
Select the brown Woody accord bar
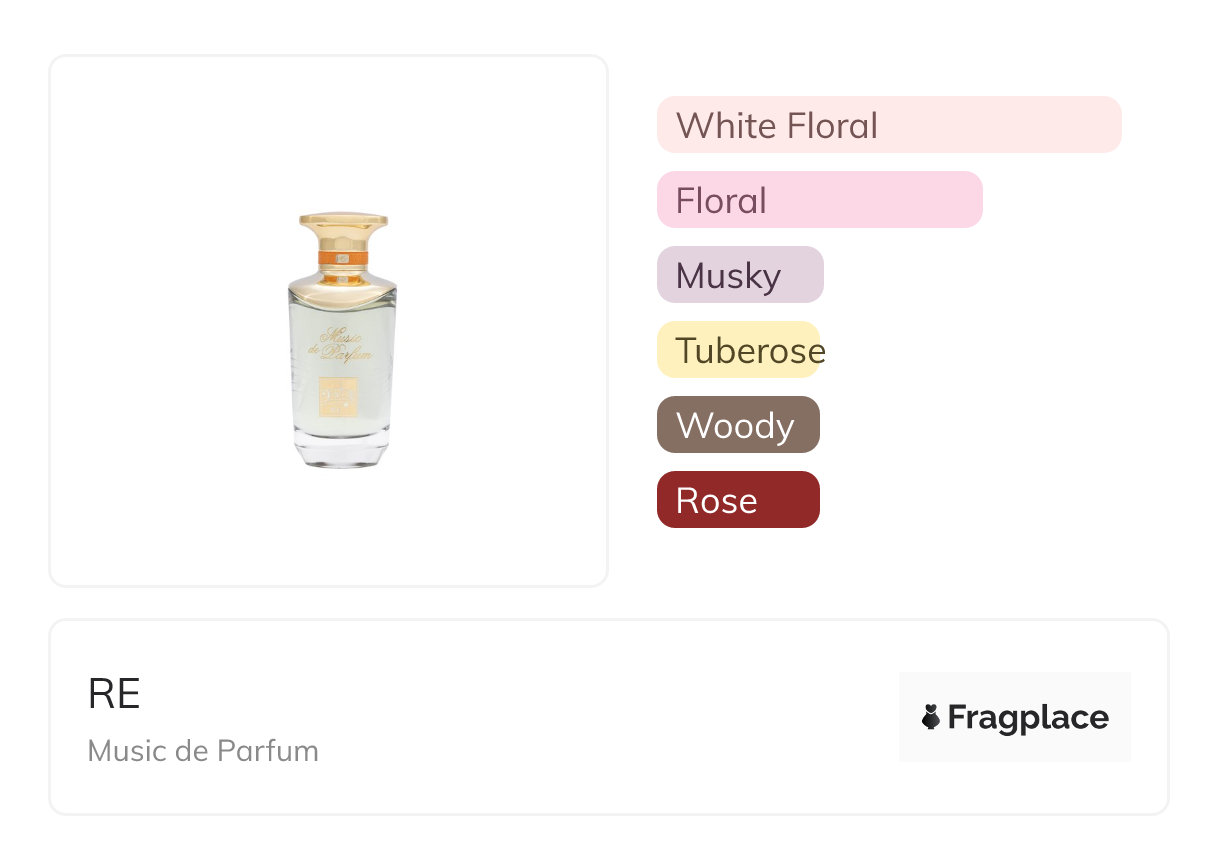(738, 425)
